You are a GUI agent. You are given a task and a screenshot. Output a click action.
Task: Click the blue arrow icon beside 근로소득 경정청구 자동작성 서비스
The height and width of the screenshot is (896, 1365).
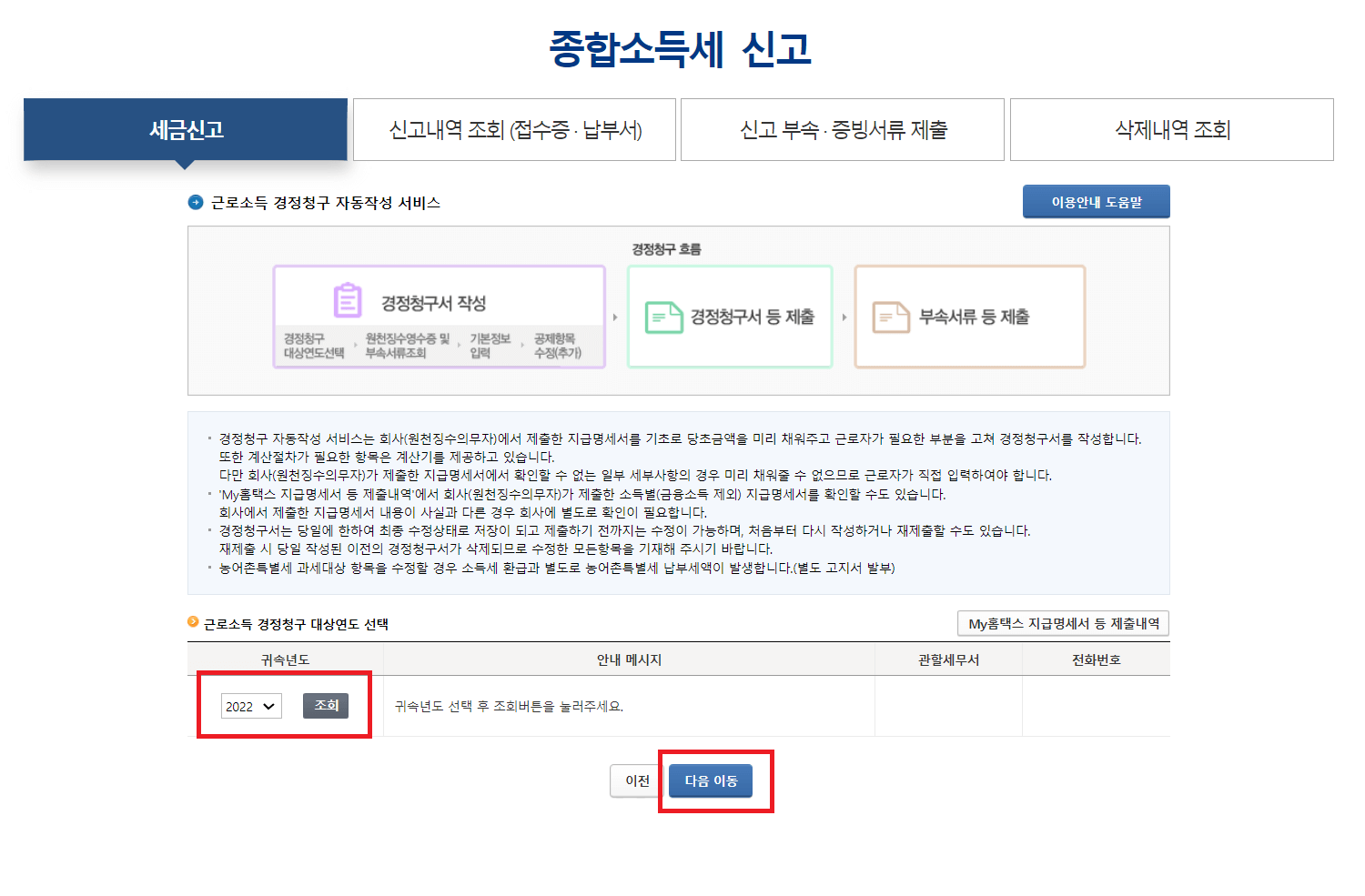(196, 202)
